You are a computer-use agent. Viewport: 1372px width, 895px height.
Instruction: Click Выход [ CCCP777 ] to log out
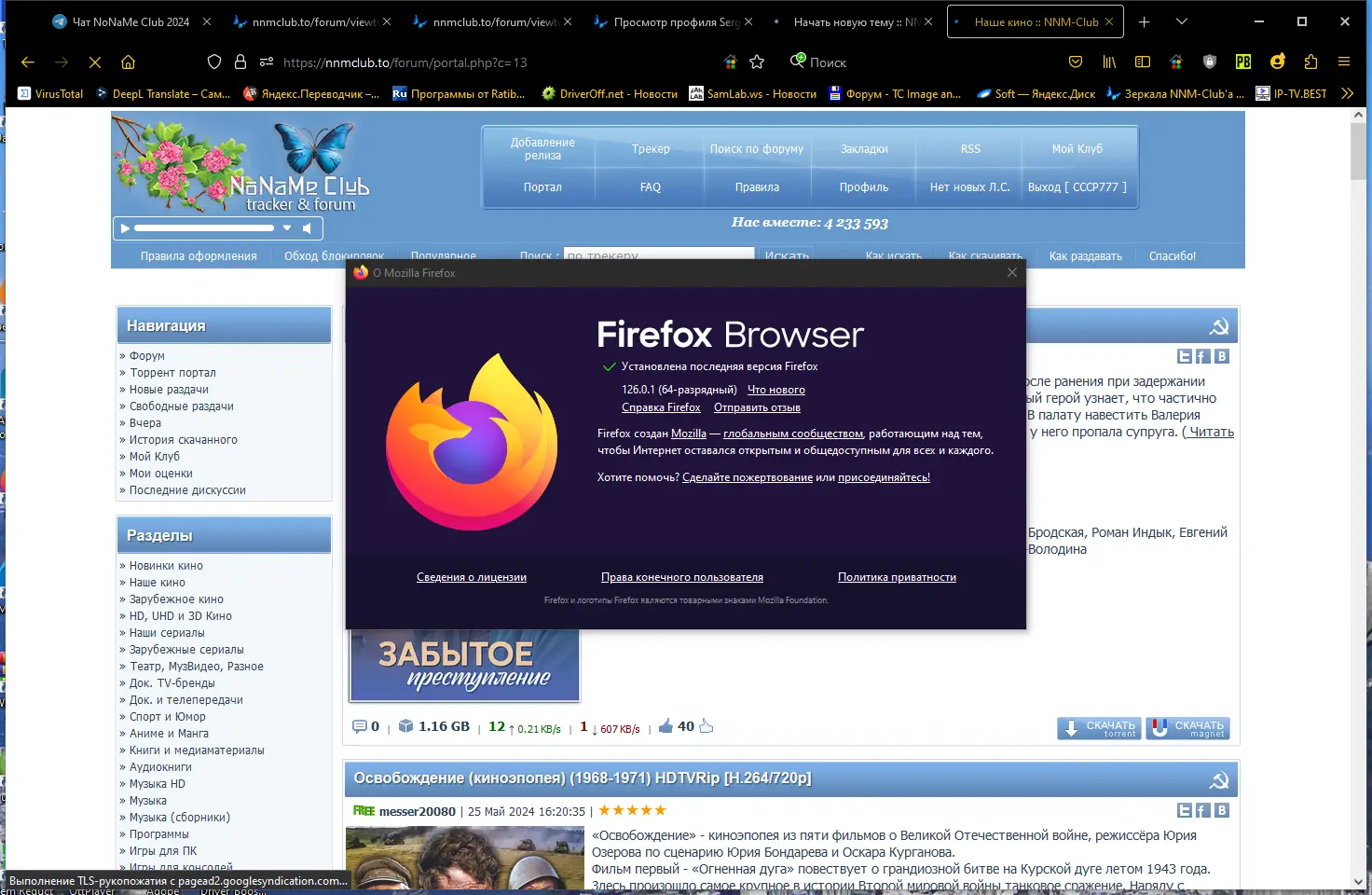coord(1077,187)
